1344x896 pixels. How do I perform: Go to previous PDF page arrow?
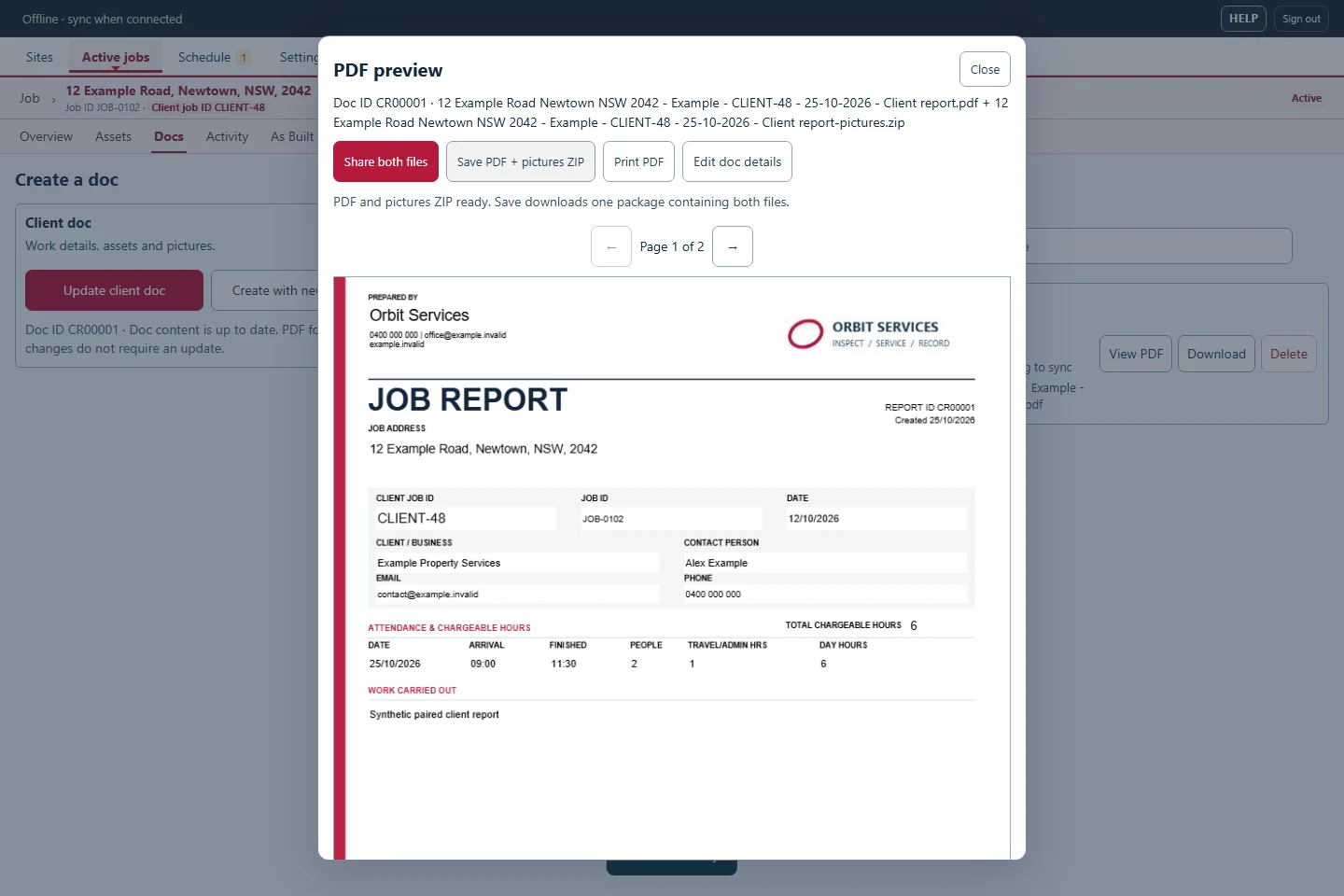tap(611, 246)
